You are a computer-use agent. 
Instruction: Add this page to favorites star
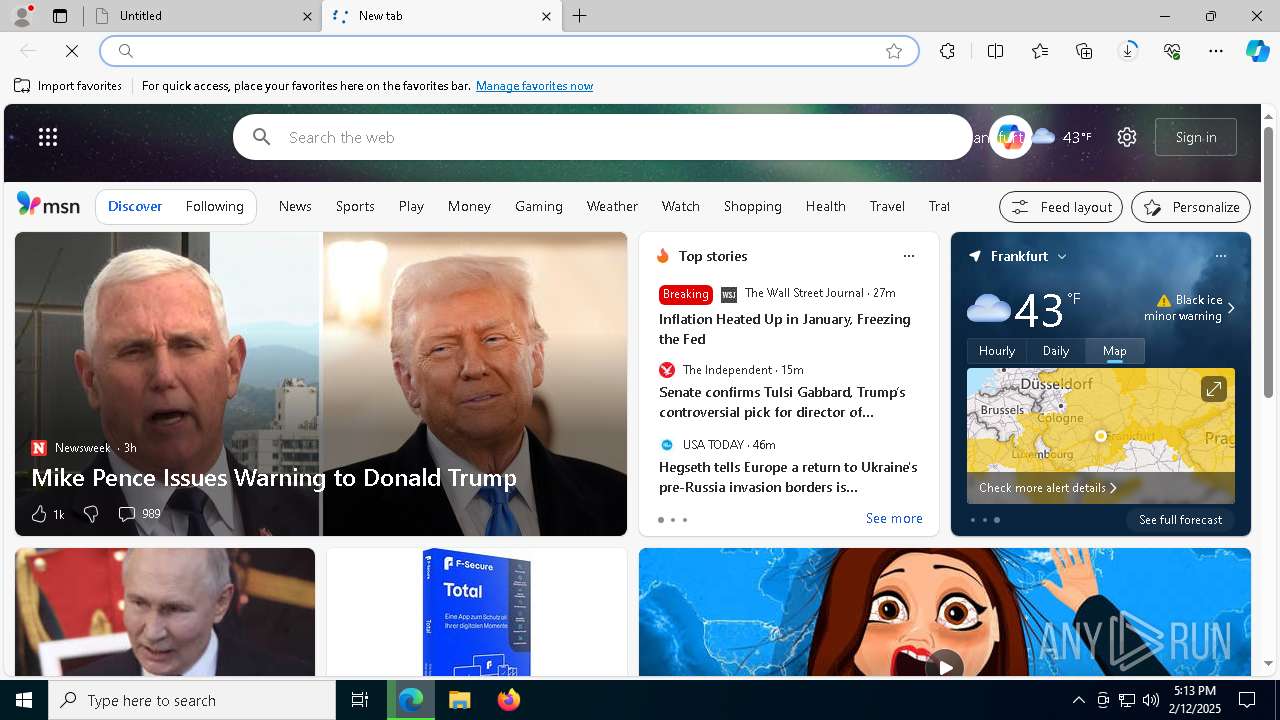pyautogui.click(x=894, y=51)
